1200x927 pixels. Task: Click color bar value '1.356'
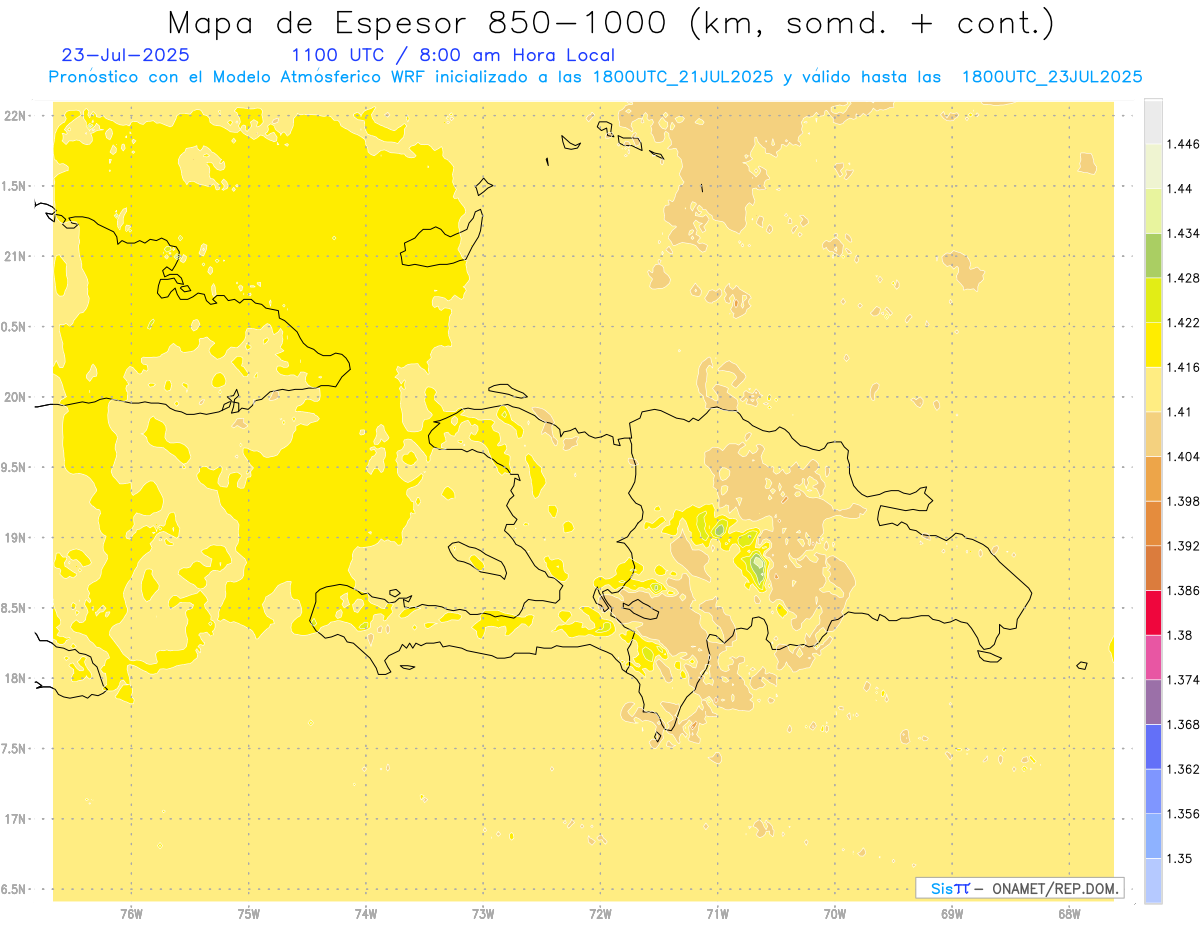(1182, 813)
